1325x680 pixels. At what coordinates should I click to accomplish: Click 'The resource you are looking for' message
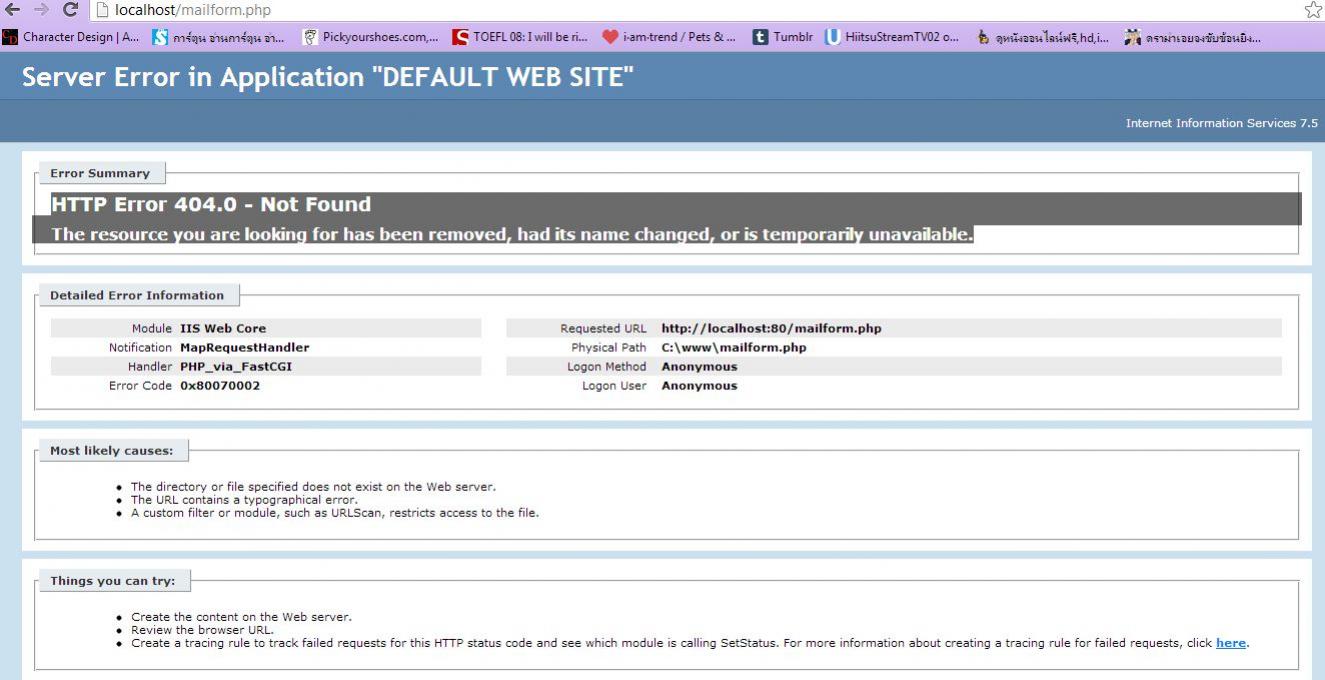click(512, 235)
